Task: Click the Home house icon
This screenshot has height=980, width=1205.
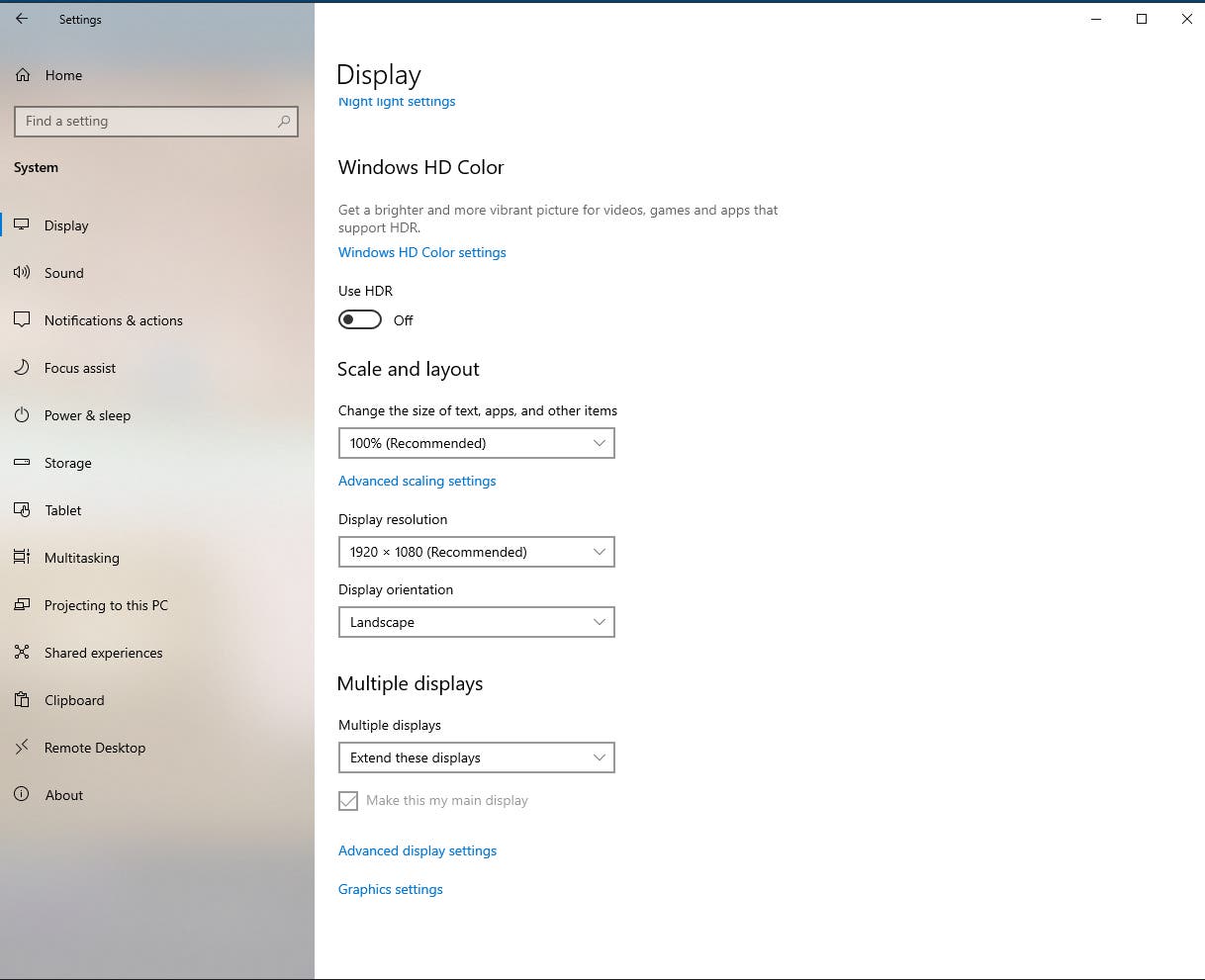Action: tap(23, 75)
